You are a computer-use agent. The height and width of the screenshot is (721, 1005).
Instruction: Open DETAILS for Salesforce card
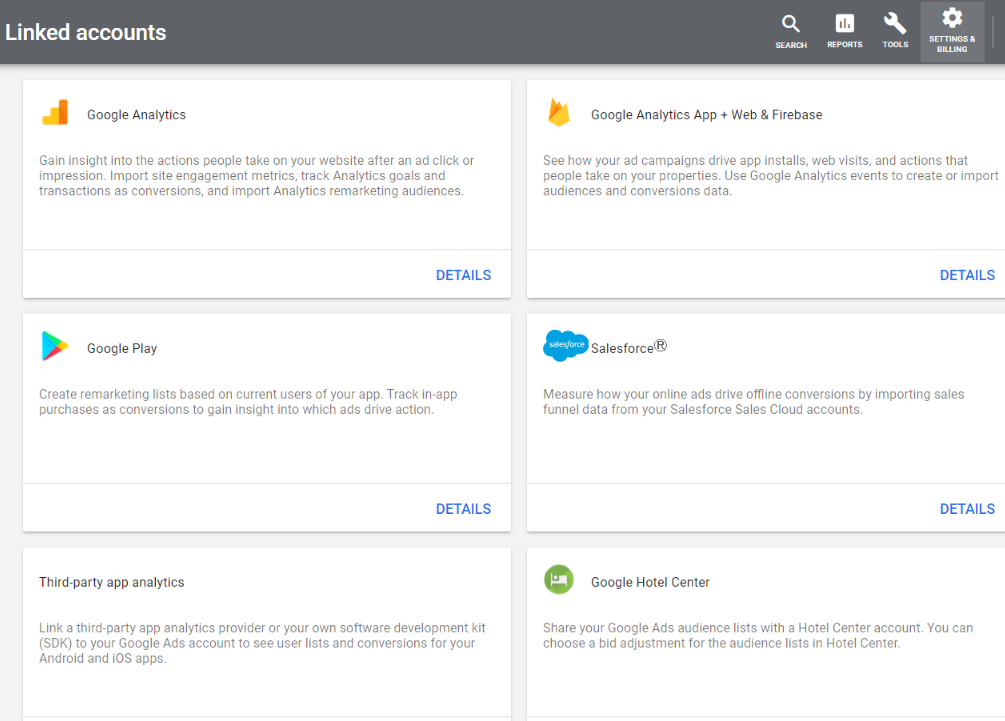967,509
